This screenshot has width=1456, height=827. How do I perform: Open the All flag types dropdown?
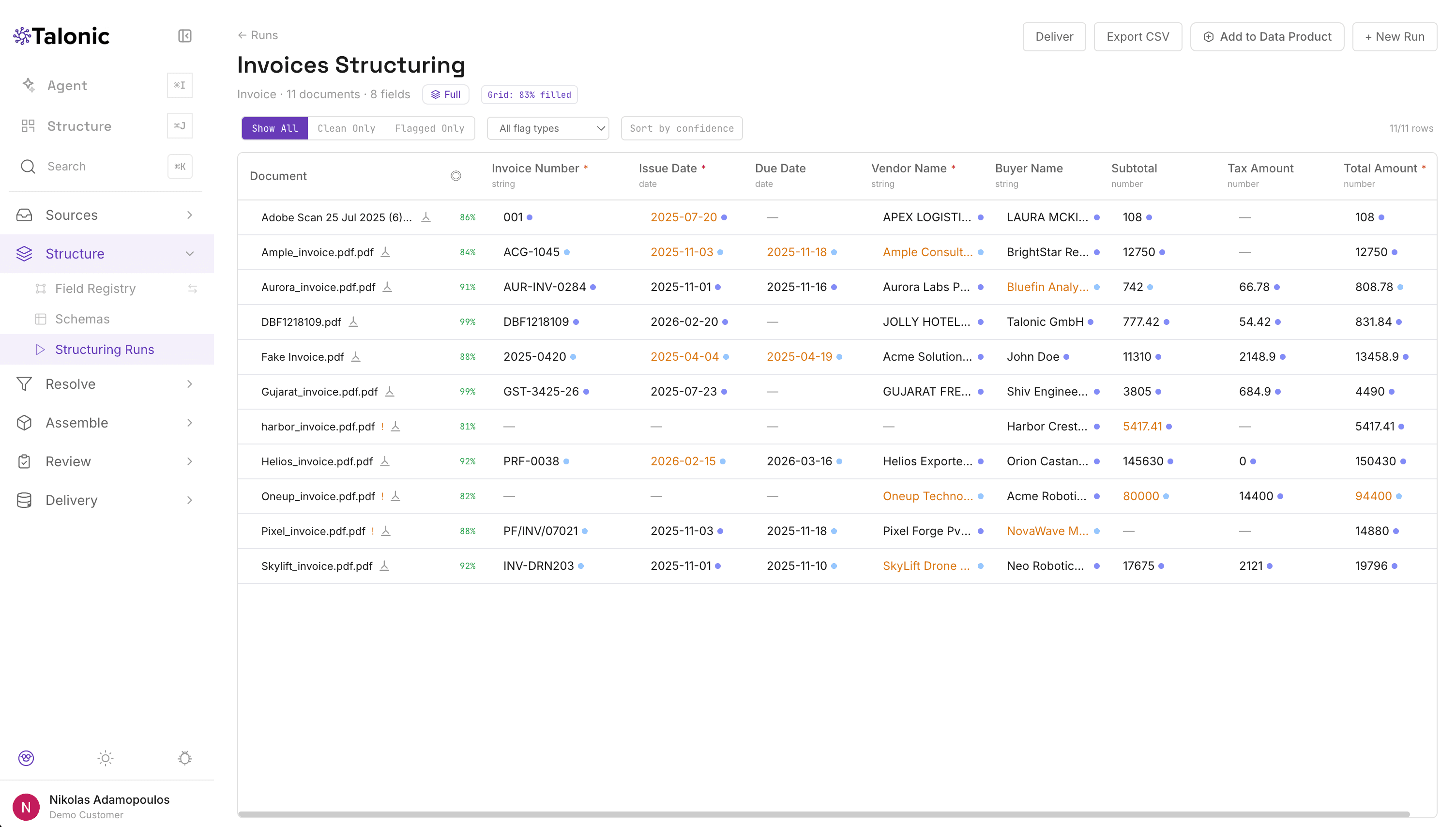[548, 128]
